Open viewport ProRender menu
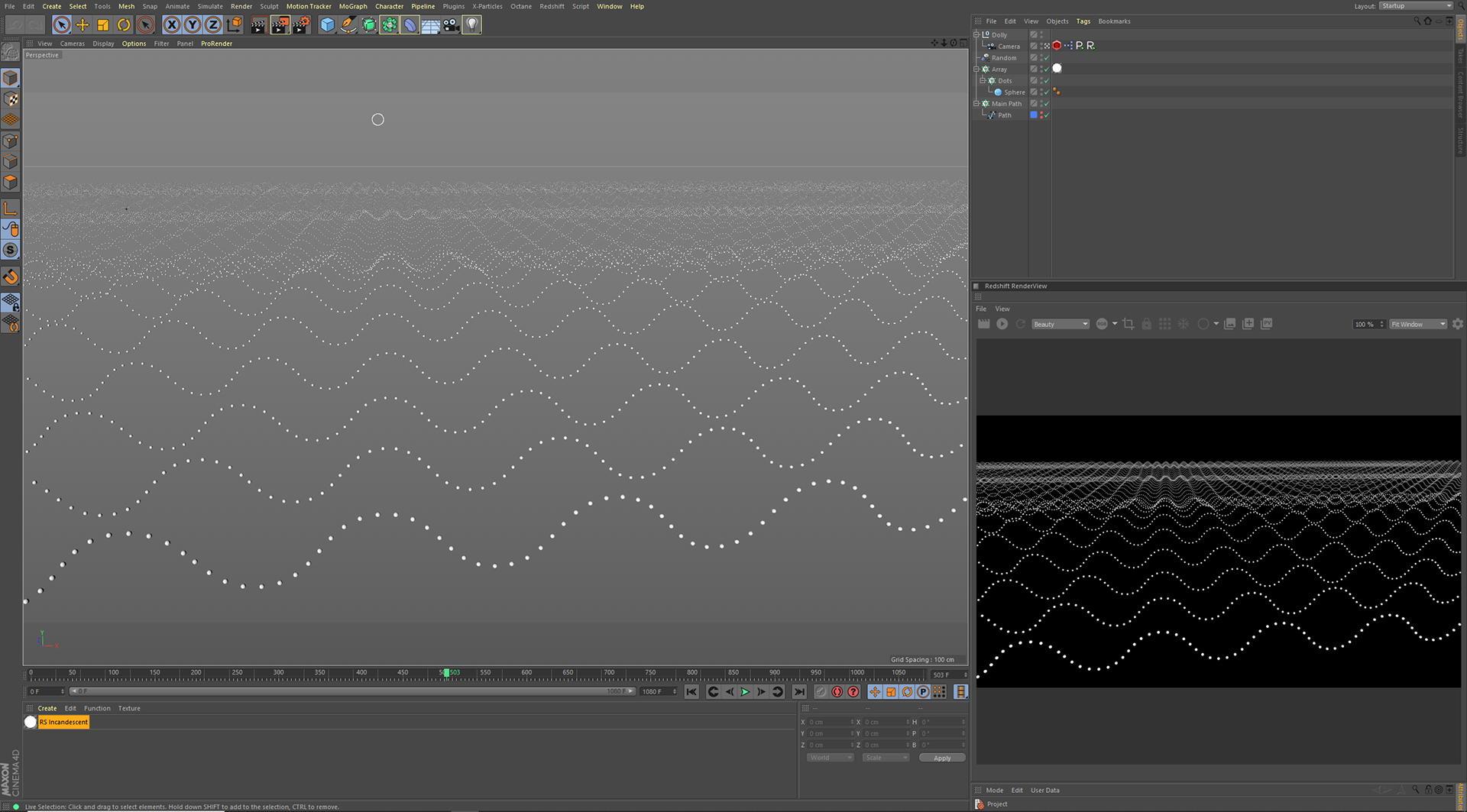This screenshot has height=812, width=1467. coord(216,44)
